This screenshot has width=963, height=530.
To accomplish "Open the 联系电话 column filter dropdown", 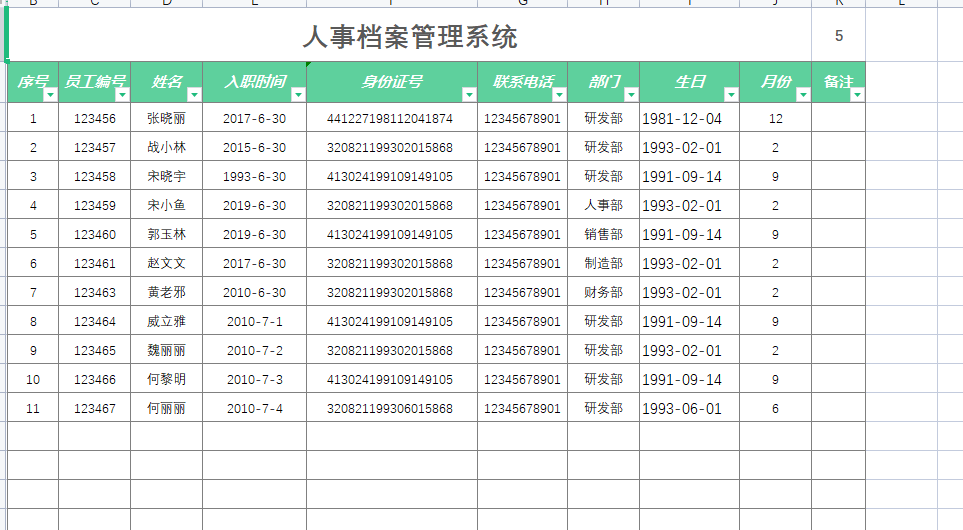I will tap(559, 95).
